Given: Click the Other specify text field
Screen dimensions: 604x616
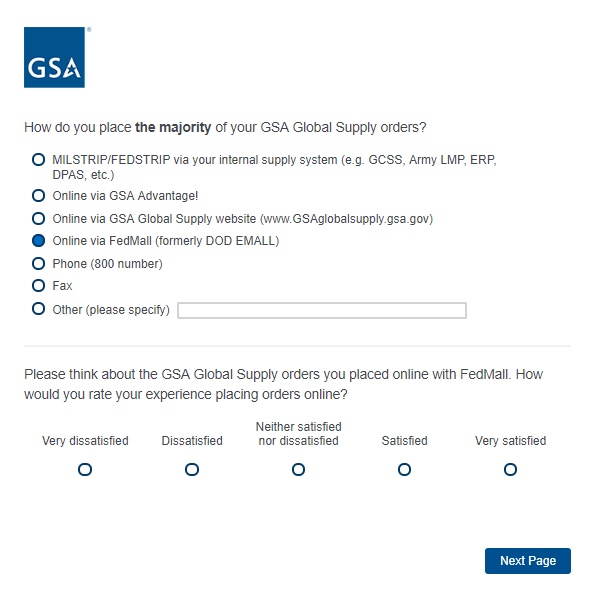Looking at the screenshot, I should [321, 310].
